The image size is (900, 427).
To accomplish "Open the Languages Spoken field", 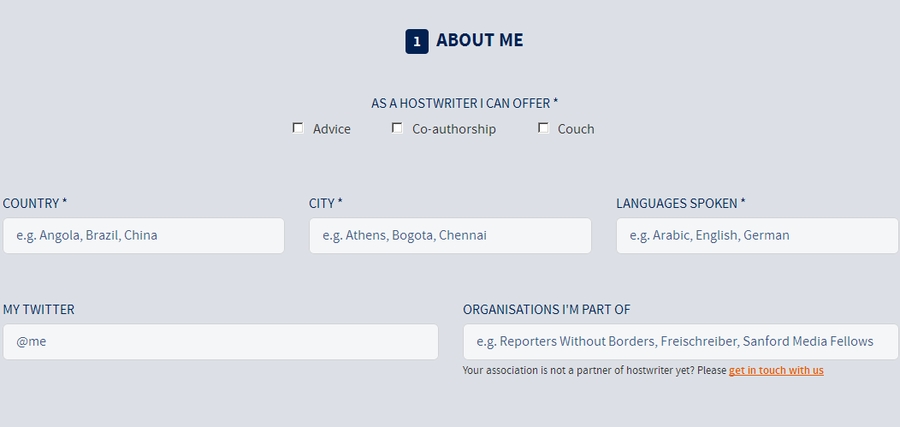I will 757,235.
